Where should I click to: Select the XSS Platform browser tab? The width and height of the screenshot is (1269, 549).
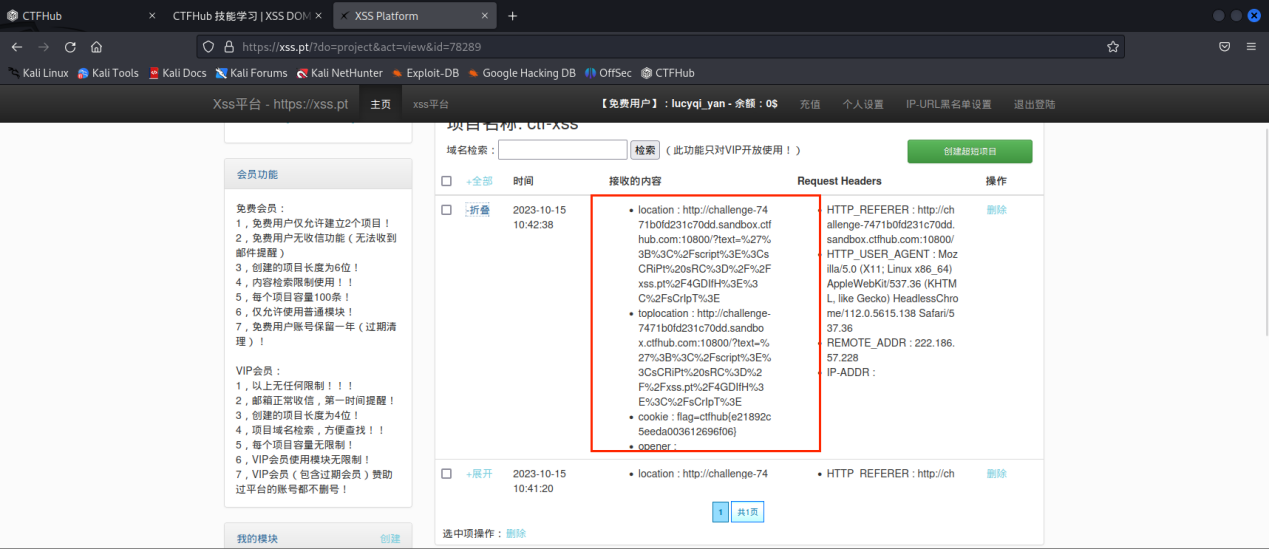pos(413,16)
